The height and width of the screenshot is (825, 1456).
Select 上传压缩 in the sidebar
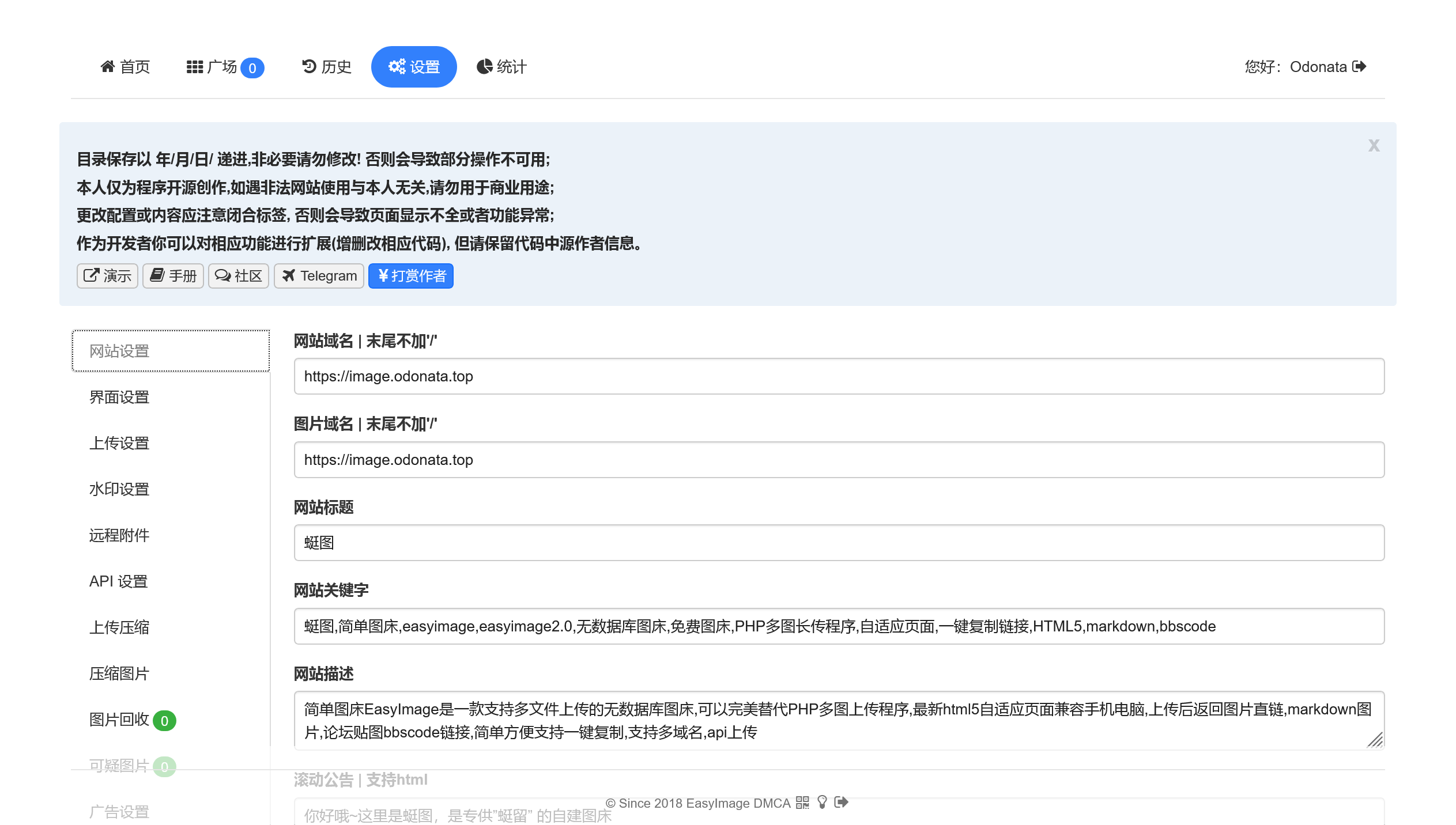(x=171, y=627)
